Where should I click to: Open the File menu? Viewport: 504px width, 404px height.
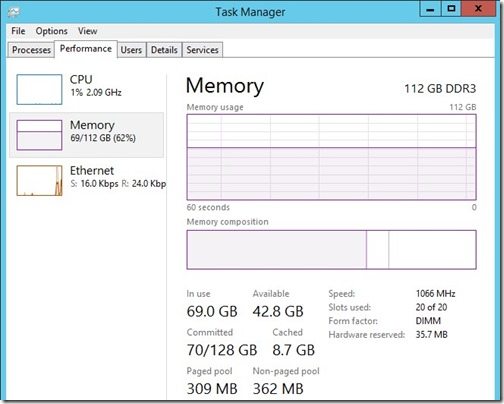point(18,31)
